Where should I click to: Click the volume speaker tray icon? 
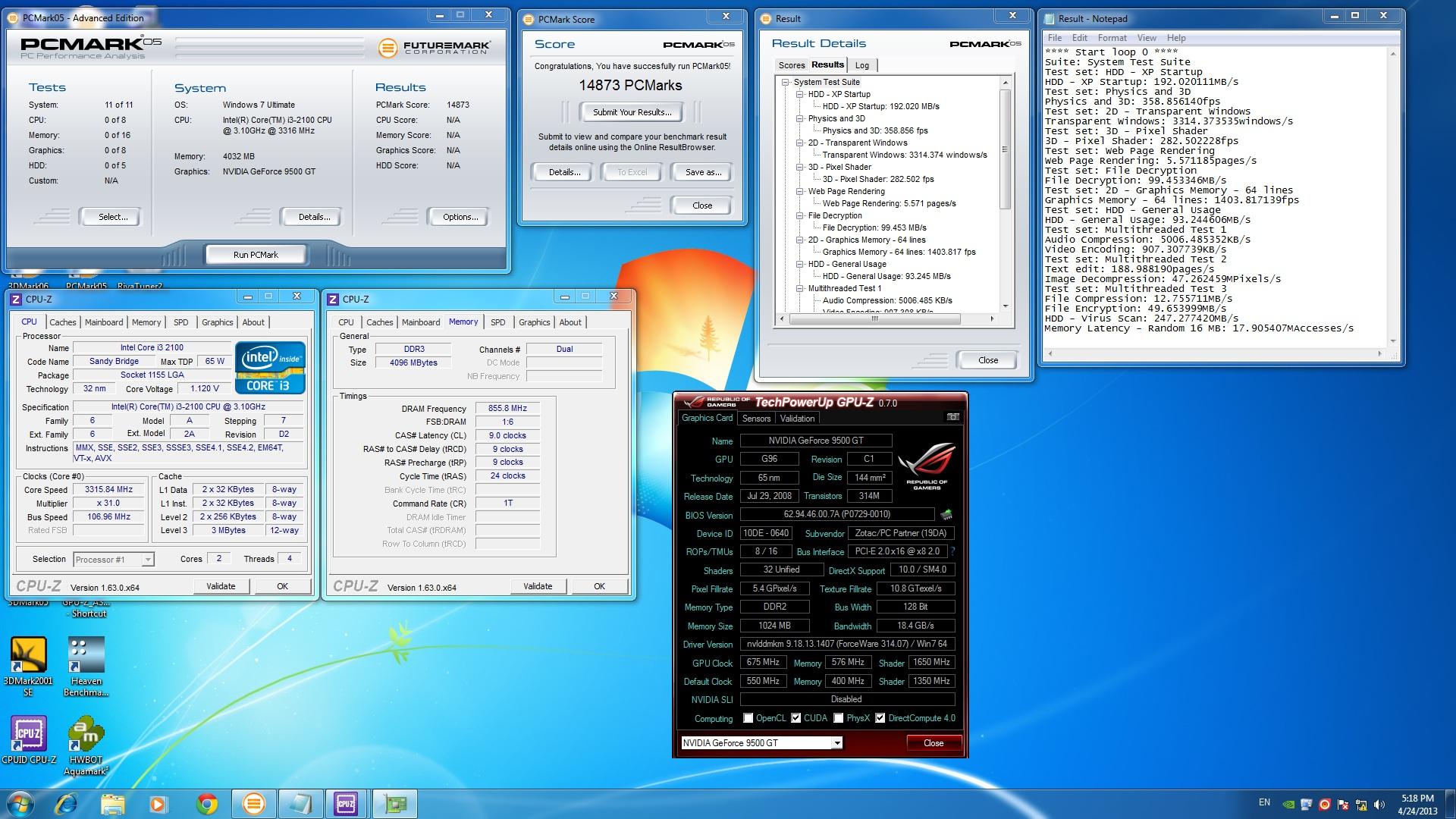(1379, 804)
